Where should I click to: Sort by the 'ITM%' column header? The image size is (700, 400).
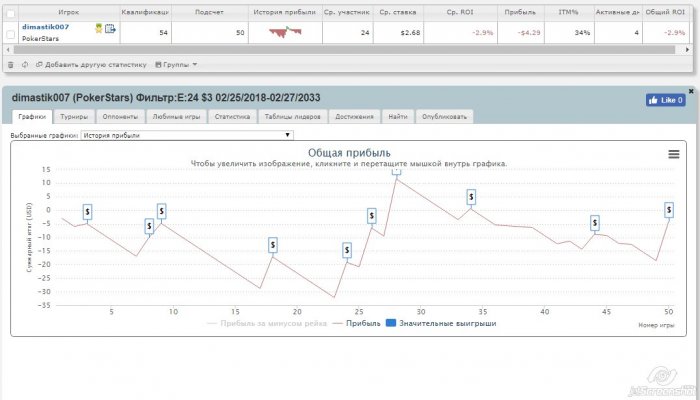[x=569, y=12]
